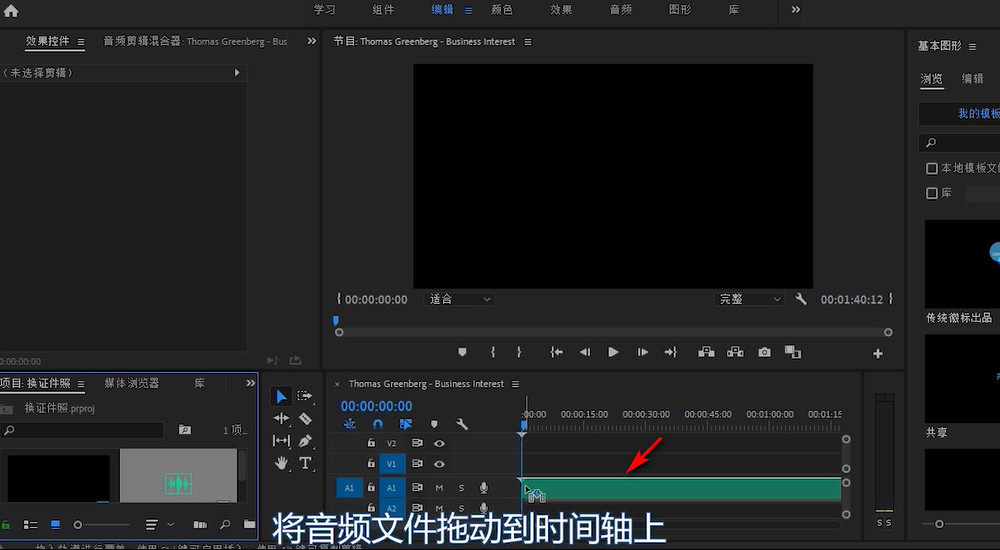The width and height of the screenshot is (1000, 550).
Task: Open timeline display settings wrench
Action: [462, 424]
